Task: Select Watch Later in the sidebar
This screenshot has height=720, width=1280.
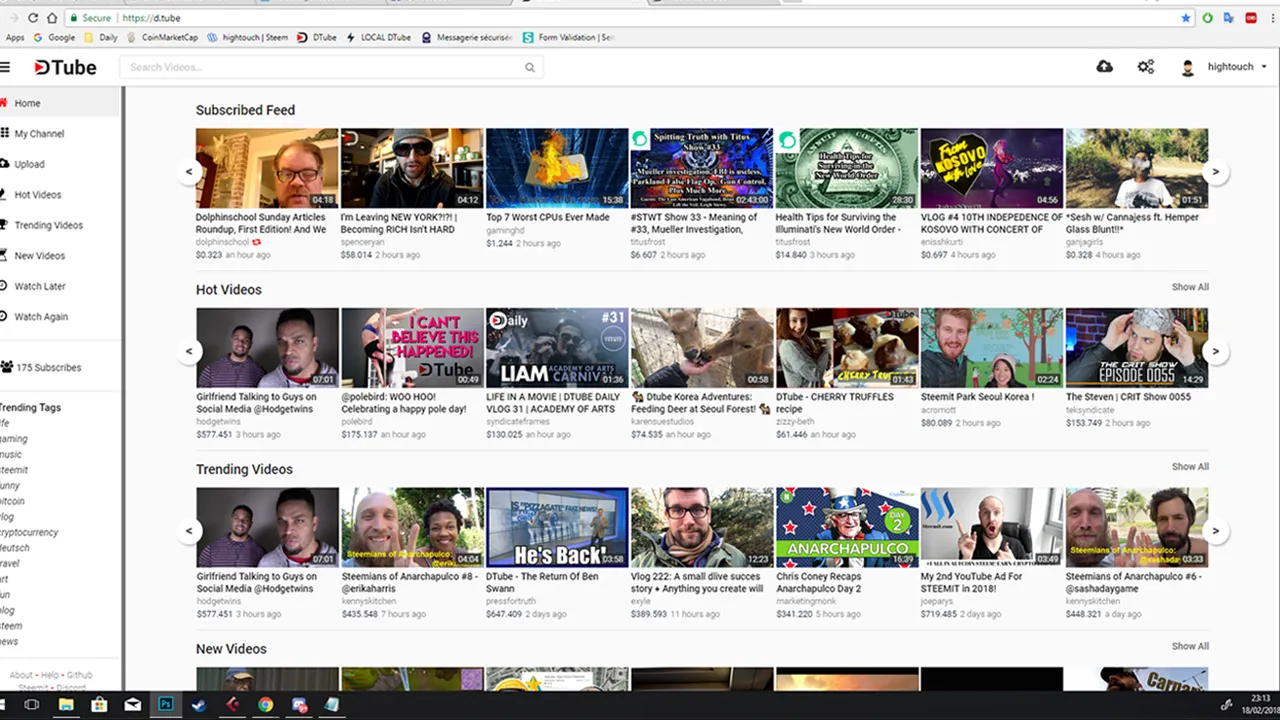Action: (x=39, y=286)
